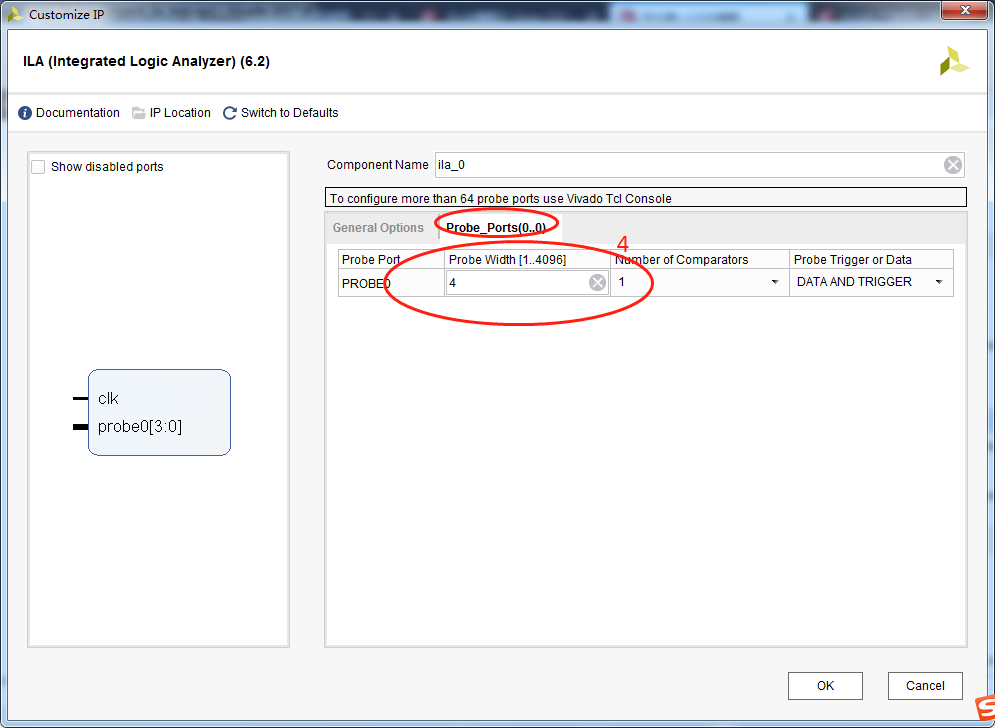The image size is (995, 728).
Task: Click the IP Location link text
Action: tap(180, 113)
